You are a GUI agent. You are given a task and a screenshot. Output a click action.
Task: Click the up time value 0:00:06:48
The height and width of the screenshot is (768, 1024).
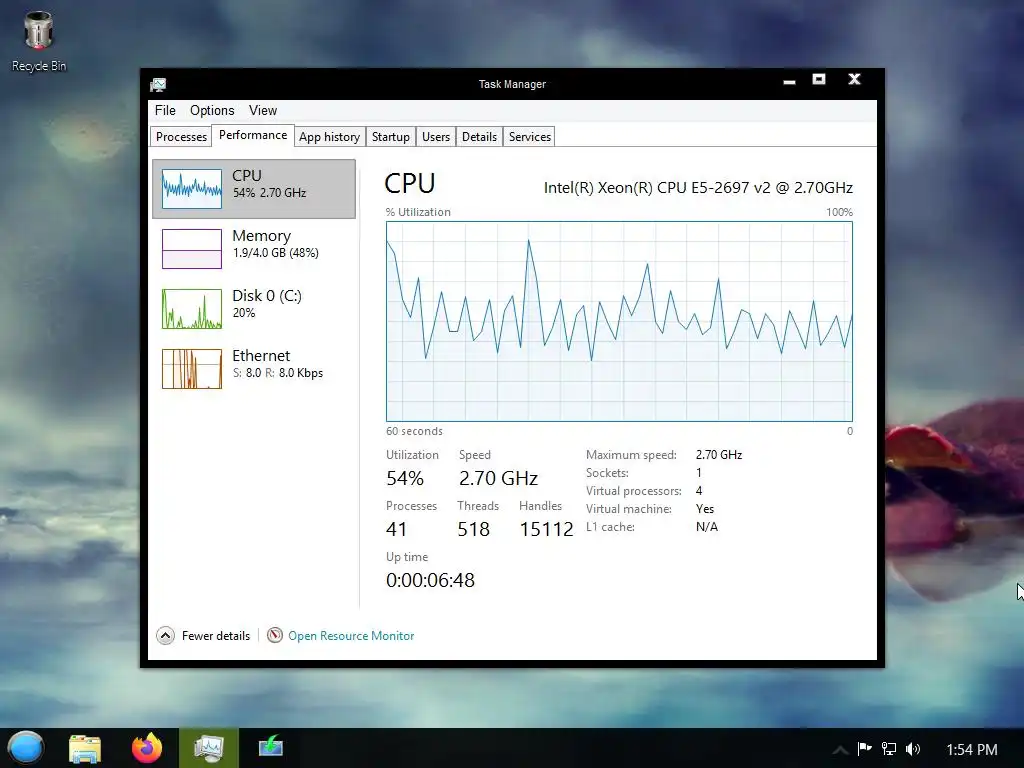tap(430, 580)
